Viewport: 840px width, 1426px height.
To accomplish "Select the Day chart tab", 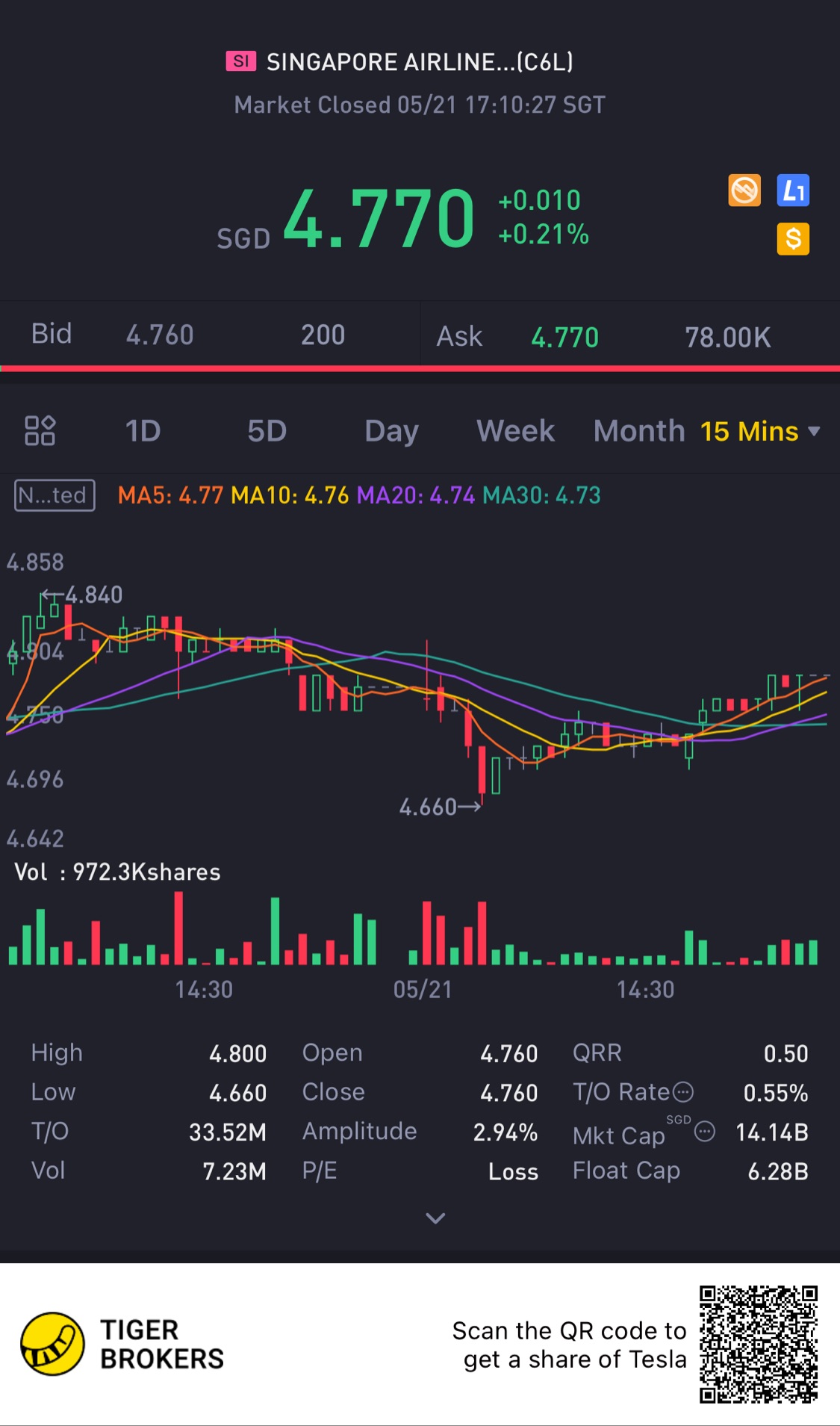I will (391, 431).
